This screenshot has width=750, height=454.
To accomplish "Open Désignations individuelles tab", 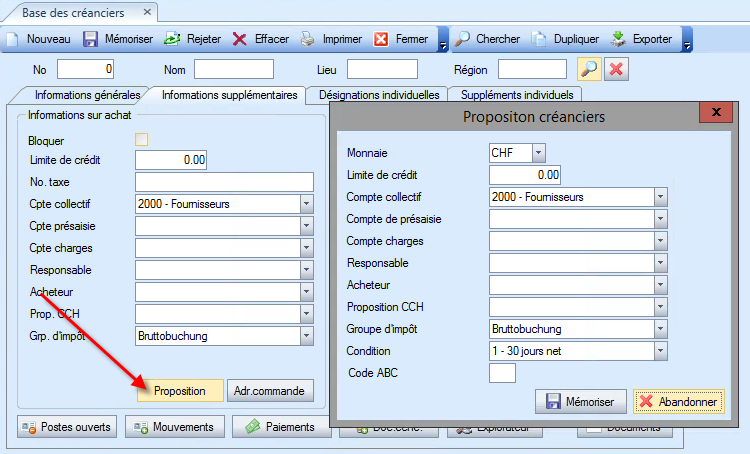I will [x=379, y=95].
